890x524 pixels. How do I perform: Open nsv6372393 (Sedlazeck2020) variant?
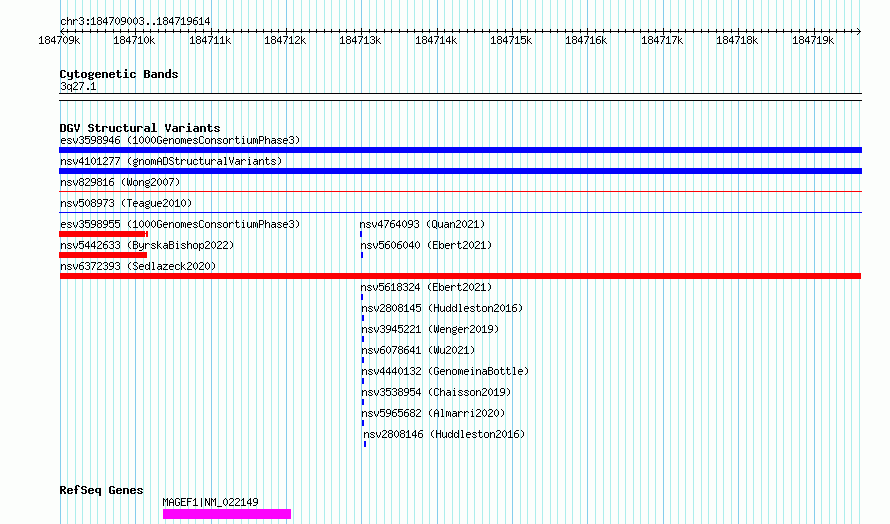(x=138, y=266)
